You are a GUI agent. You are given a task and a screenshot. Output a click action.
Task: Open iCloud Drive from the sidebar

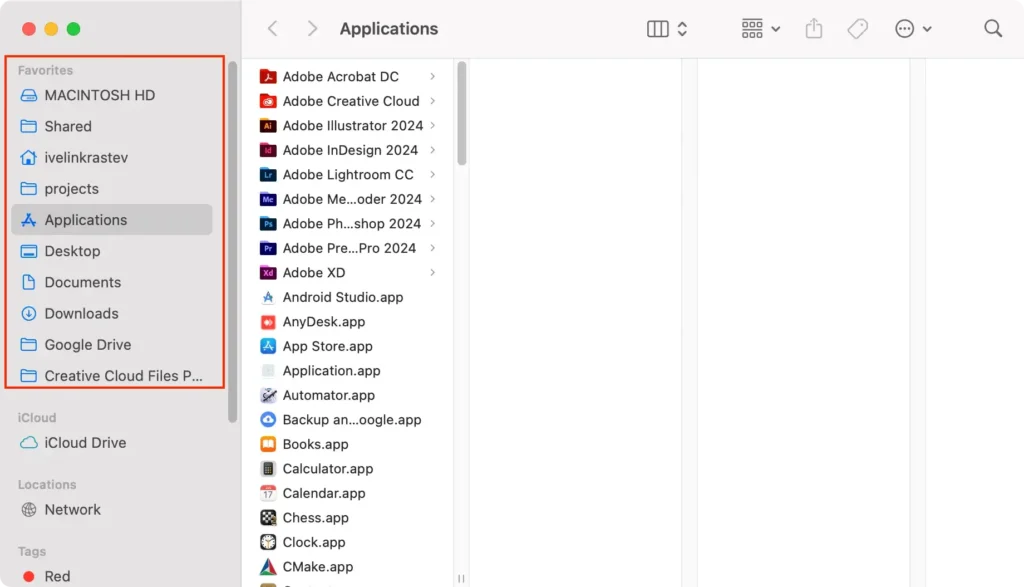(x=85, y=442)
